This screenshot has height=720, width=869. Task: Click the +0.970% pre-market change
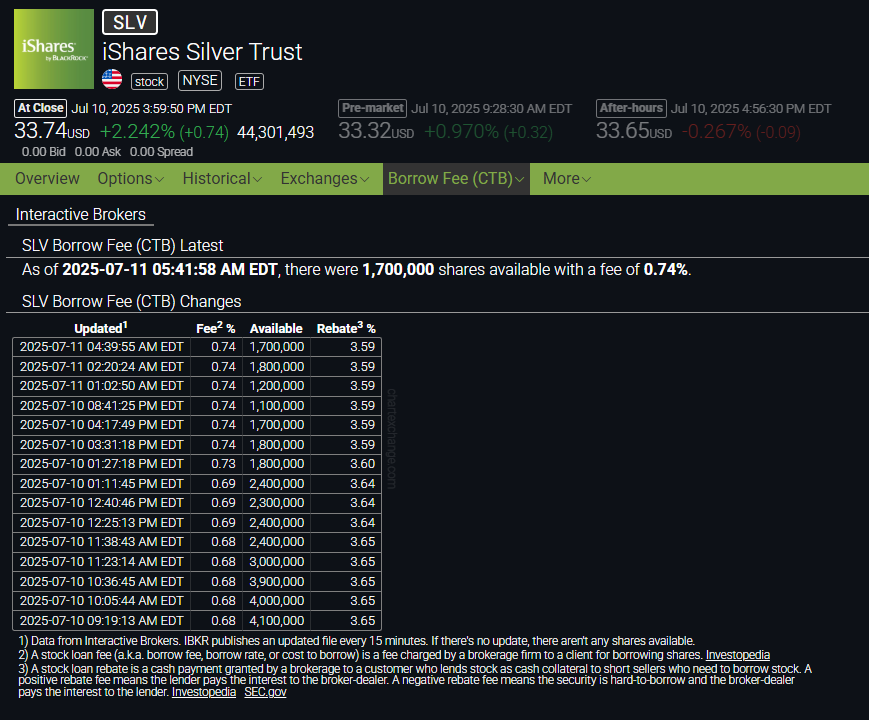(462, 132)
